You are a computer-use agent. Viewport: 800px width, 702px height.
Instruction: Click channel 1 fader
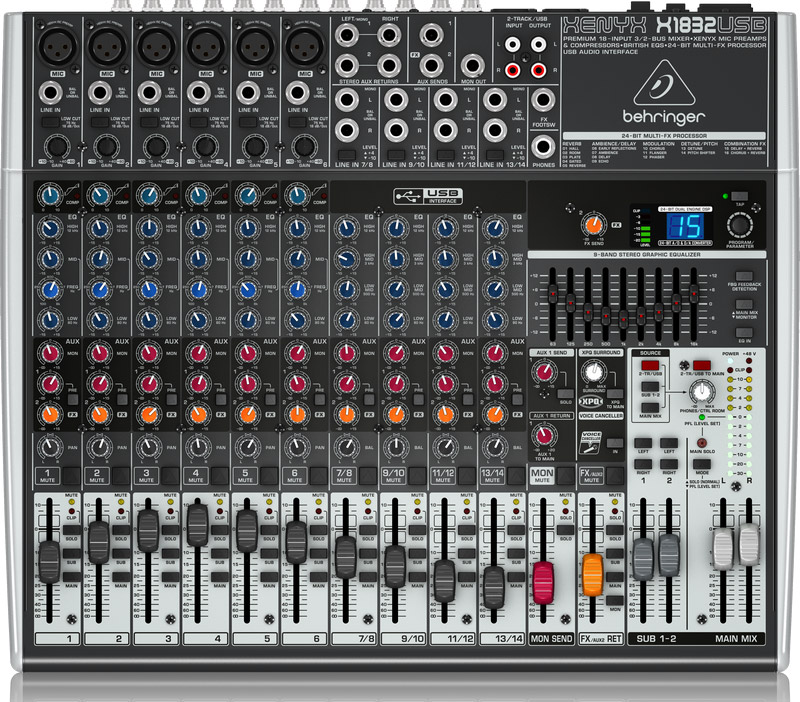(x=49, y=562)
